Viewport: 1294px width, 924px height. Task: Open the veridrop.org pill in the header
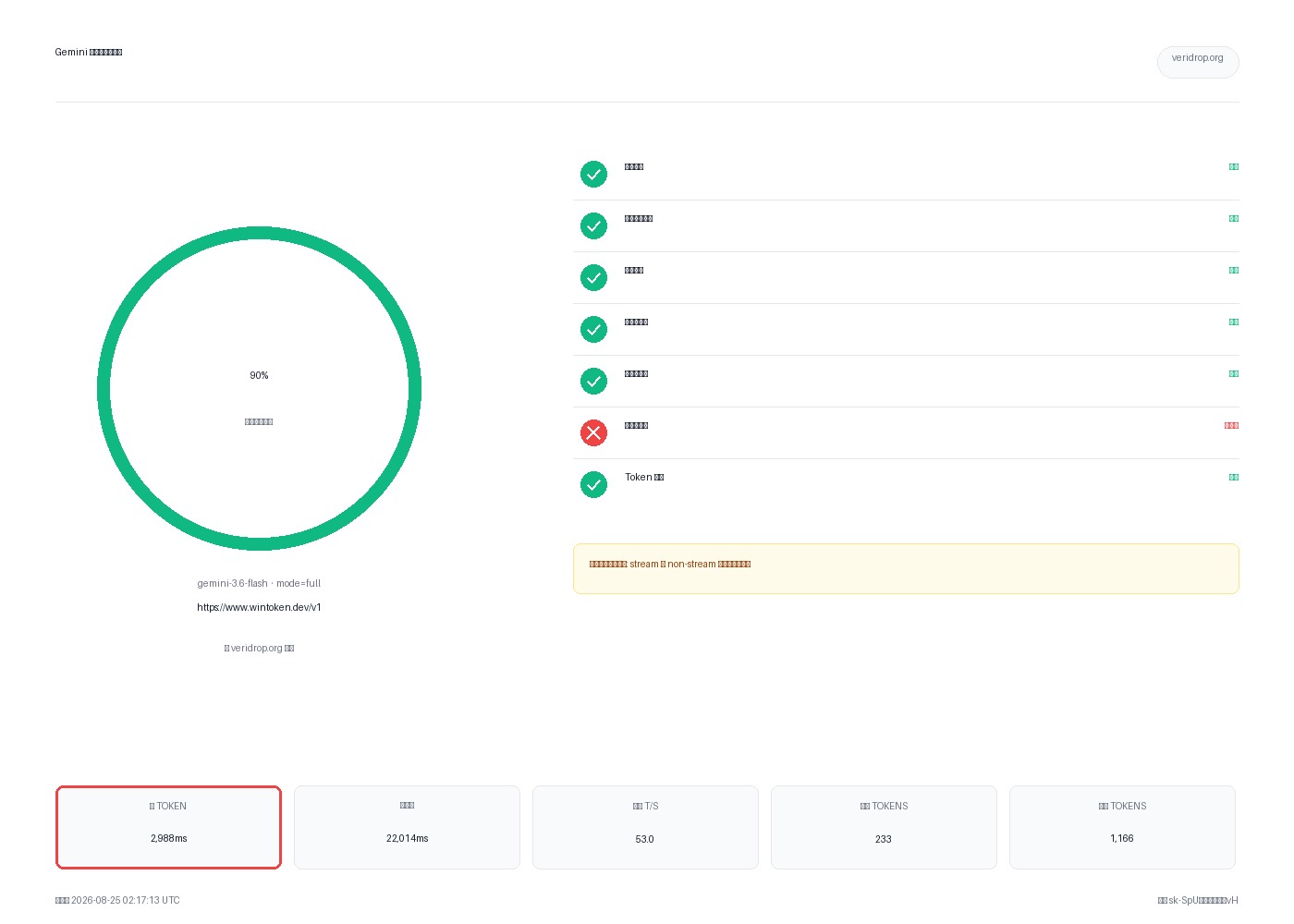click(1198, 62)
